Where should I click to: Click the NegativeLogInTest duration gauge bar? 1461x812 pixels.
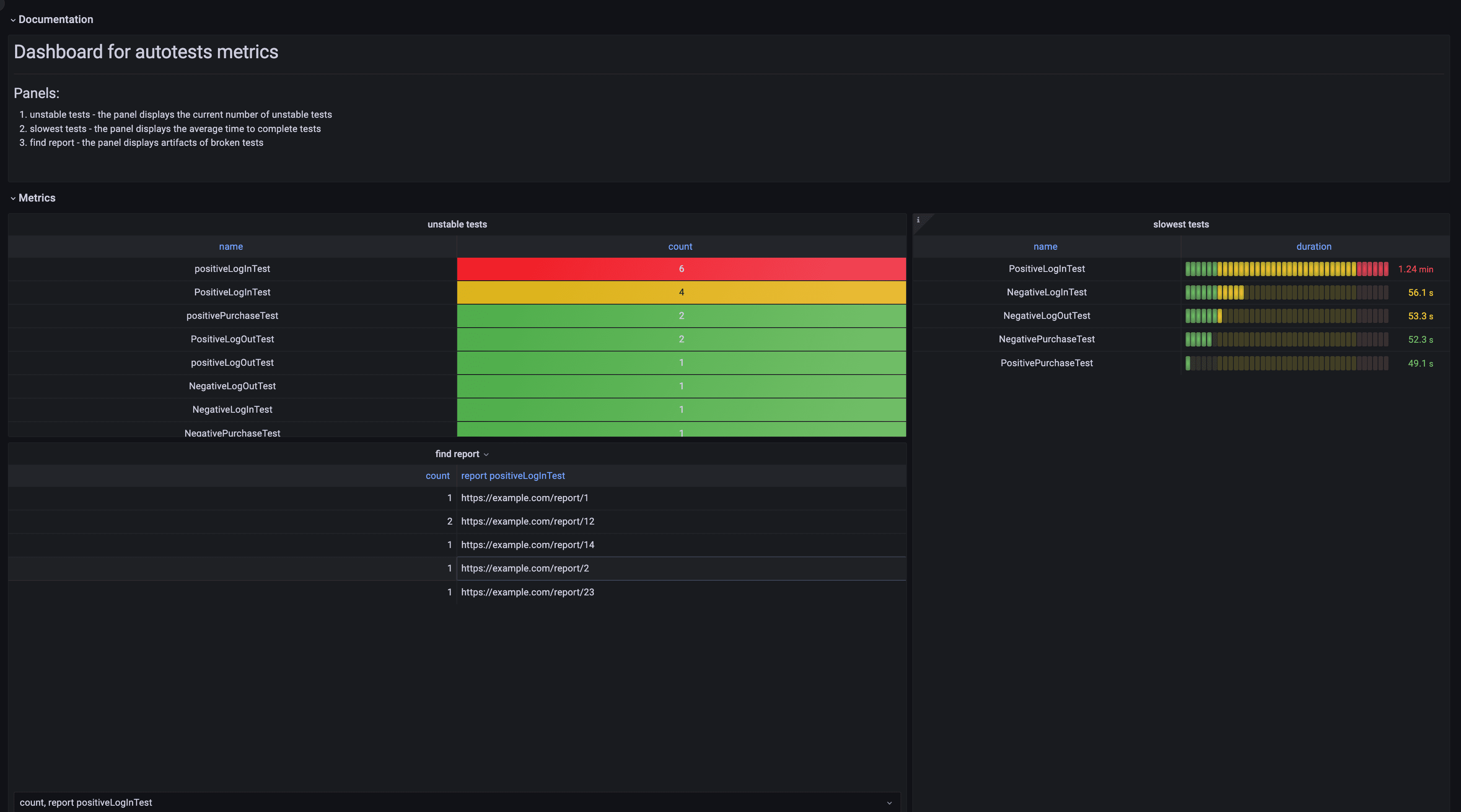pyautogui.click(x=1286, y=292)
